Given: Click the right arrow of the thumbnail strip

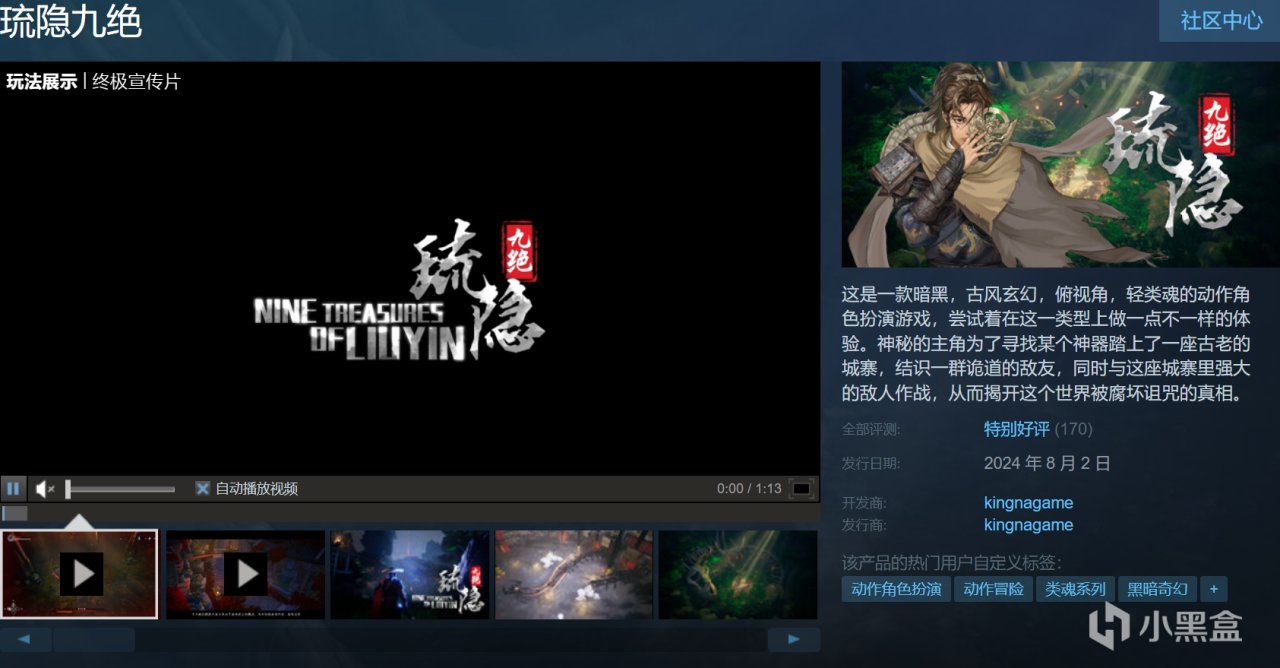Looking at the screenshot, I should tap(794, 639).
